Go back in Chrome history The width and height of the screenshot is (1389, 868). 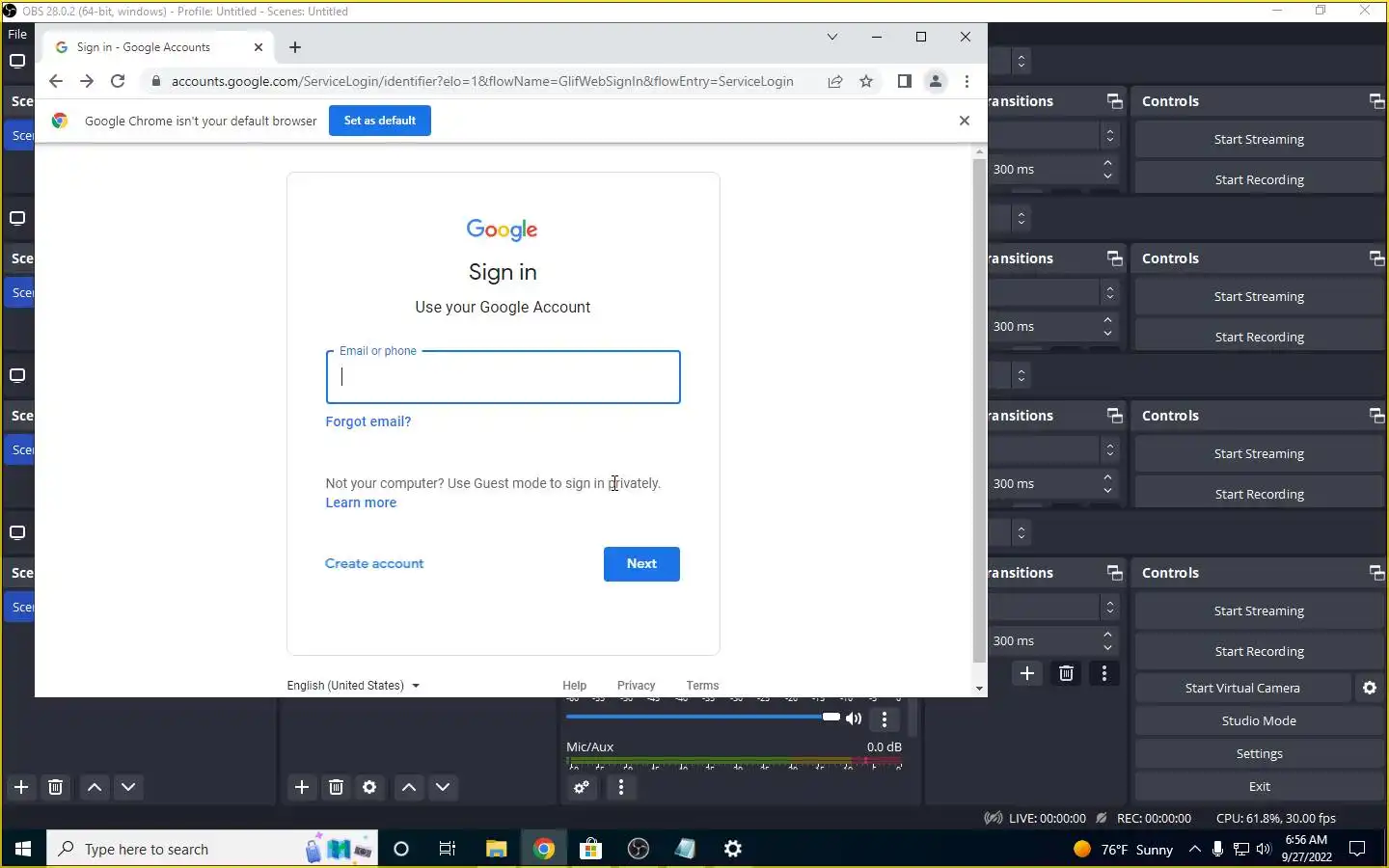[55, 81]
